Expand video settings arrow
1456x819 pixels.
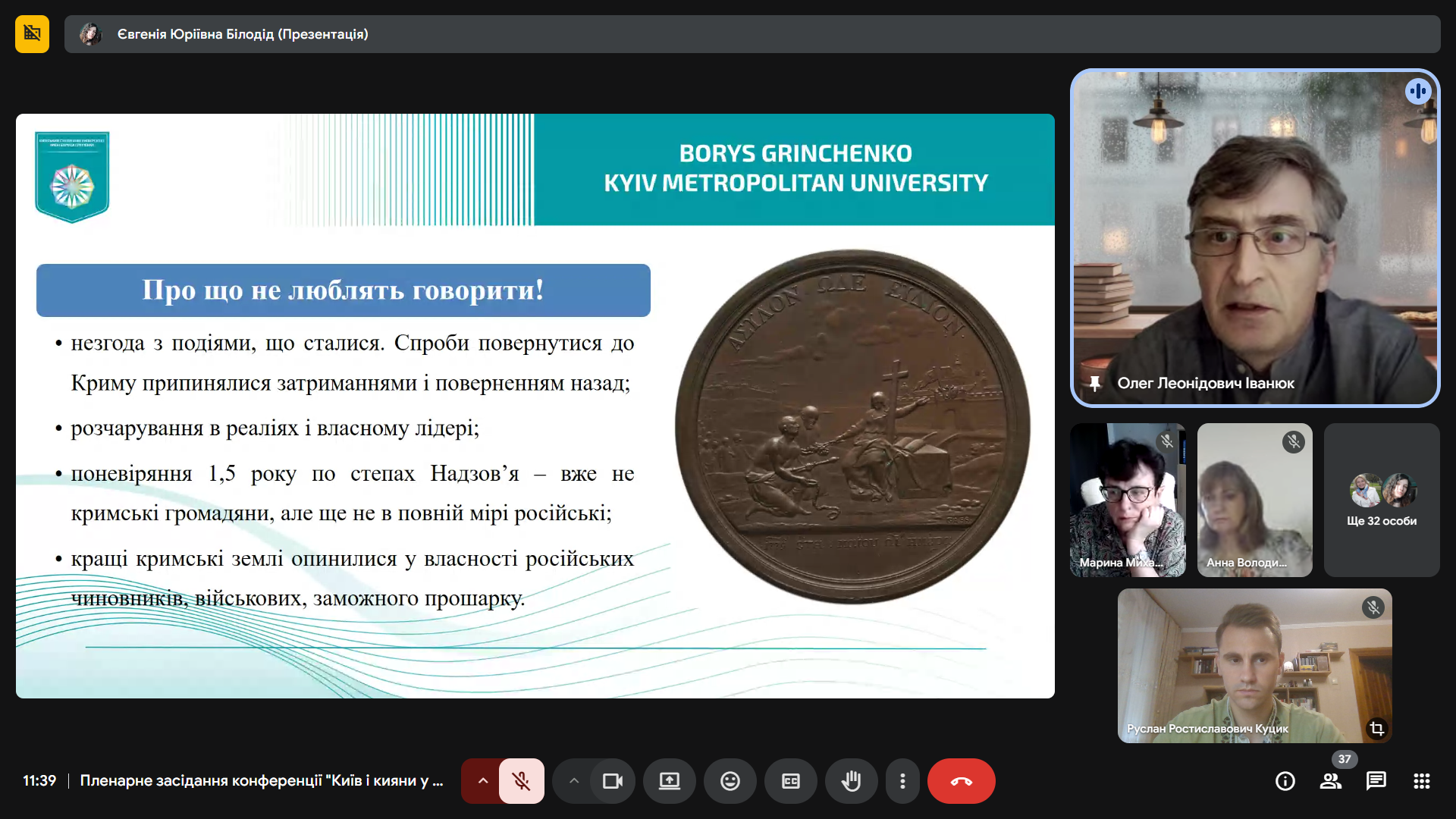[x=574, y=781]
